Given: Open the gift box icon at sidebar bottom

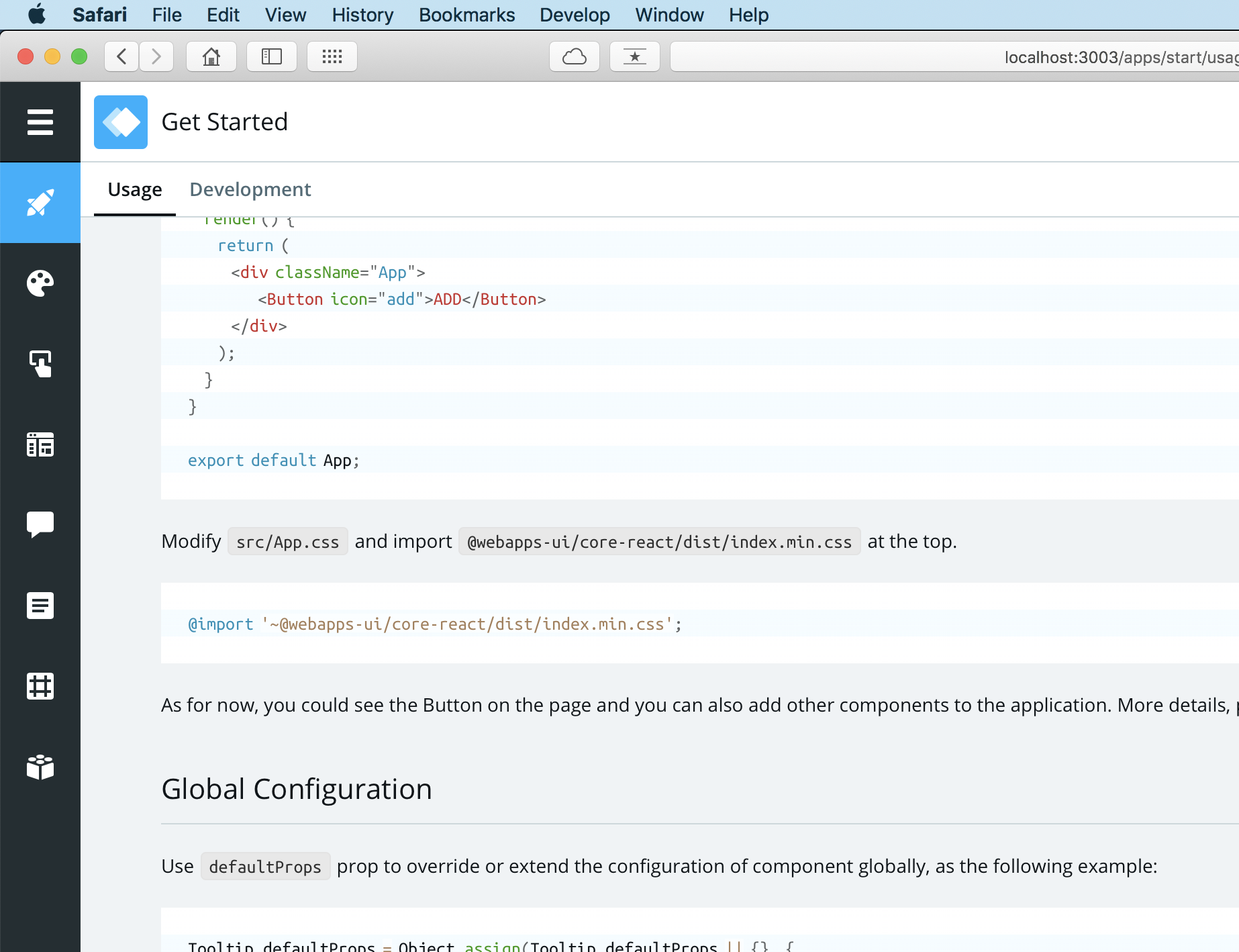Looking at the screenshot, I should click(x=40, y=767).
